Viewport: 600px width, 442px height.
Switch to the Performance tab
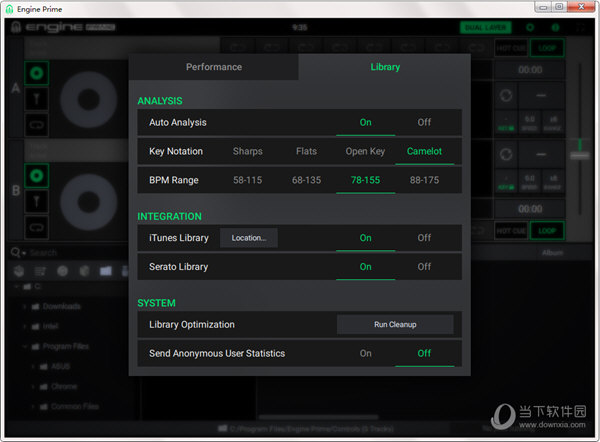[x=214, y=67]
